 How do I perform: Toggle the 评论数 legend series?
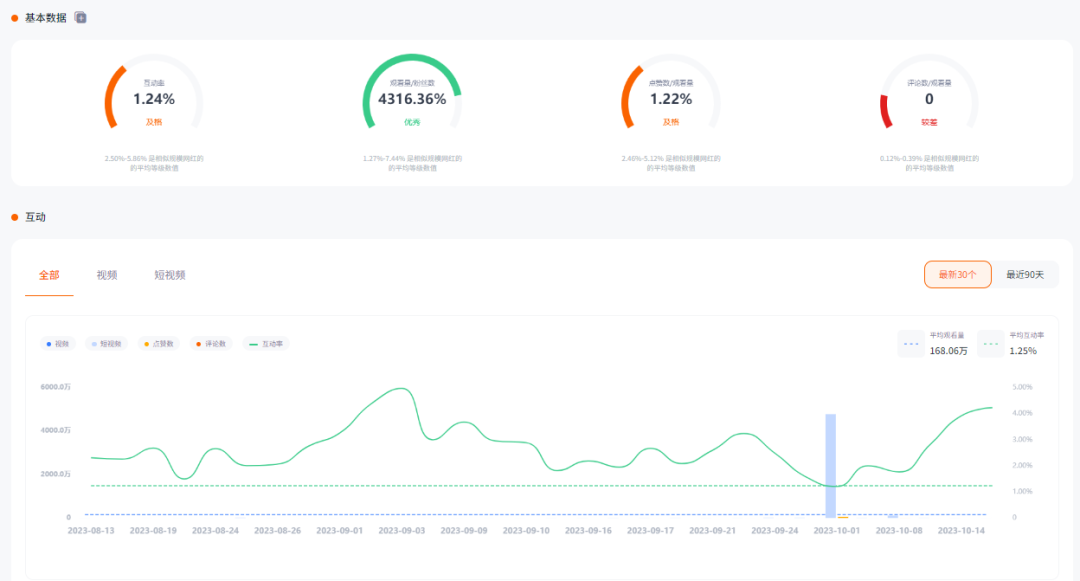[211, 344]
